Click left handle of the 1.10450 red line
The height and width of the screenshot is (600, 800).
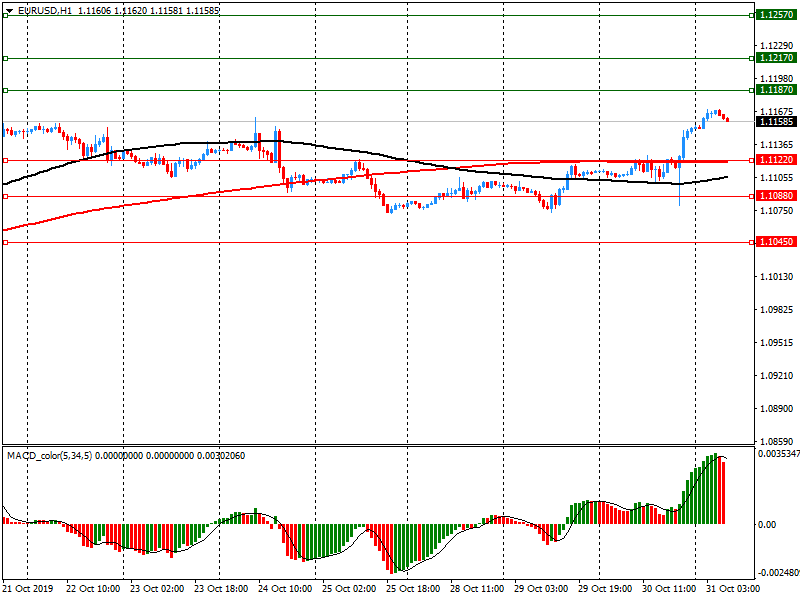point(5,242)
